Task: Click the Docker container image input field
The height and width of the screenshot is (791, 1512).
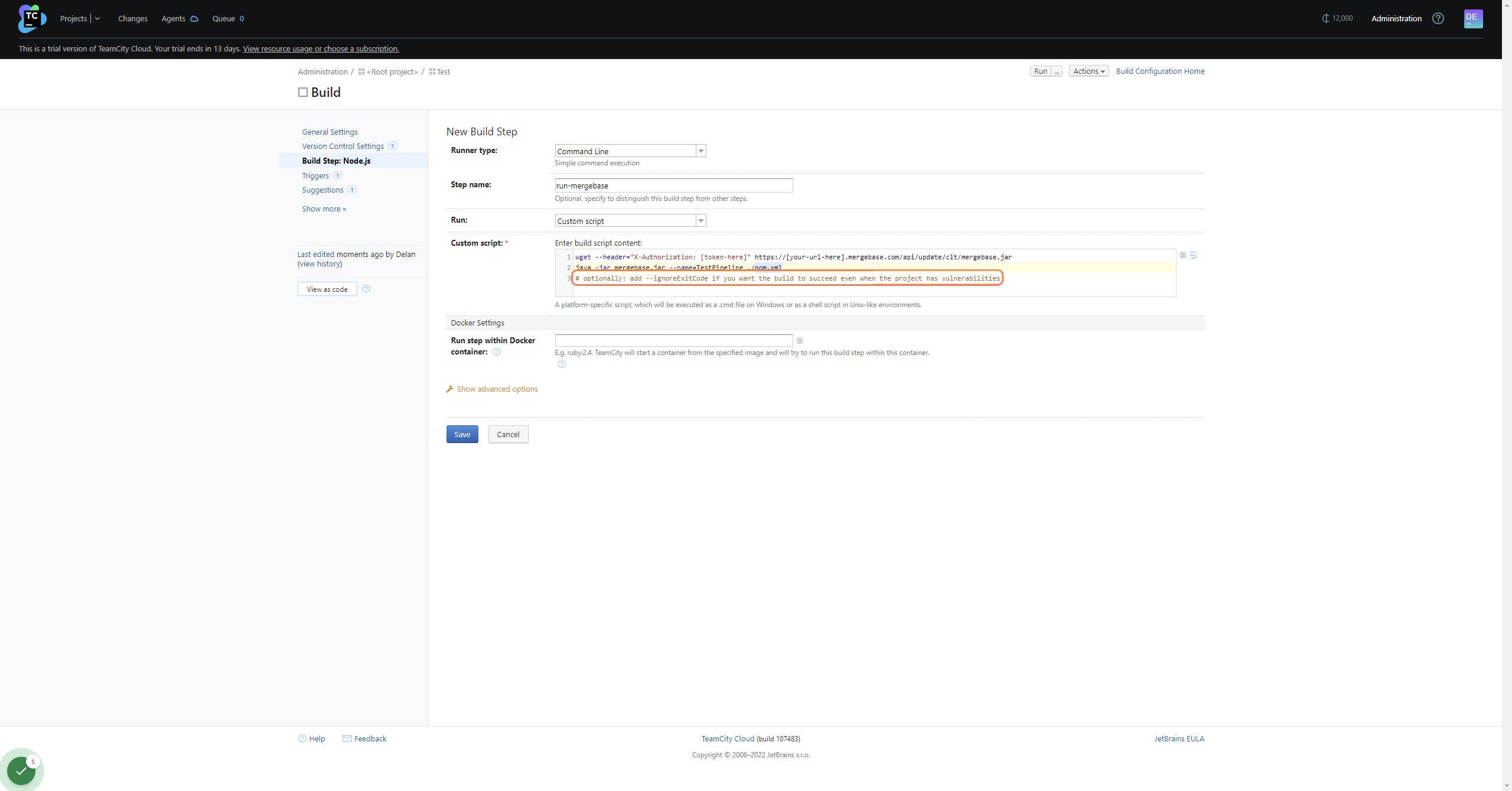Action: (x=674, y=340)
